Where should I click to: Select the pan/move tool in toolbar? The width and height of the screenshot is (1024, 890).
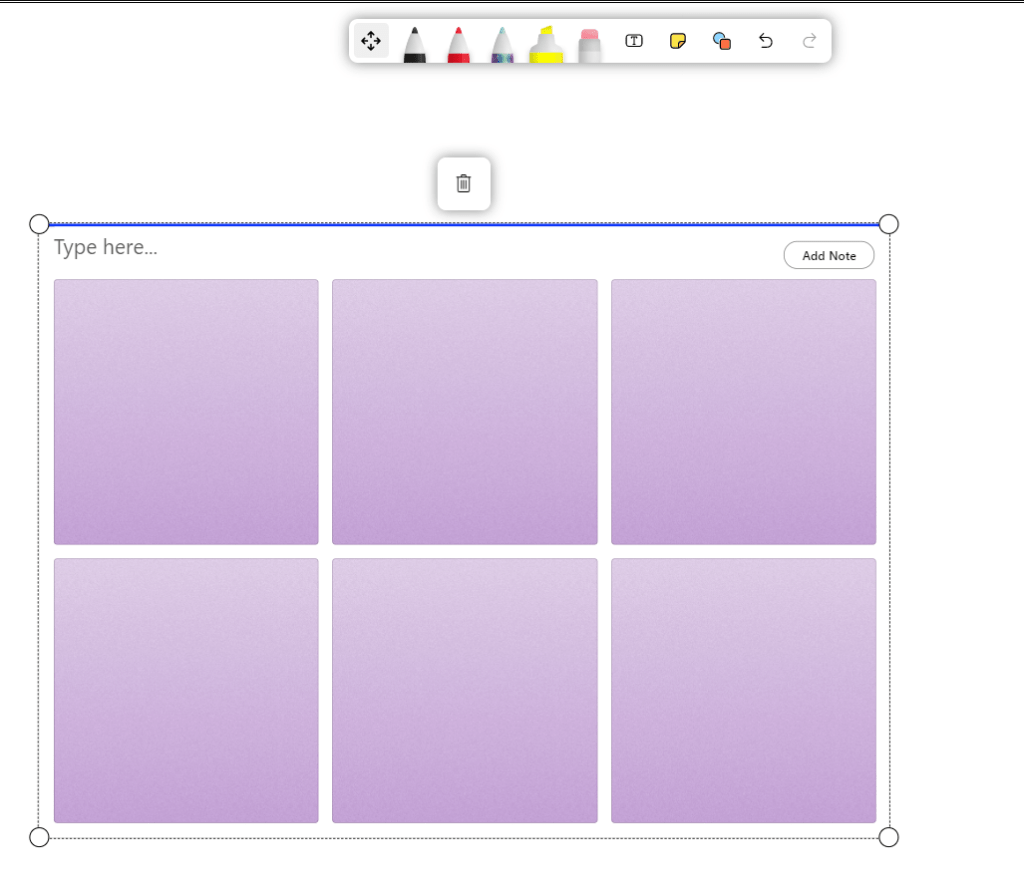(x=371, y=41)
